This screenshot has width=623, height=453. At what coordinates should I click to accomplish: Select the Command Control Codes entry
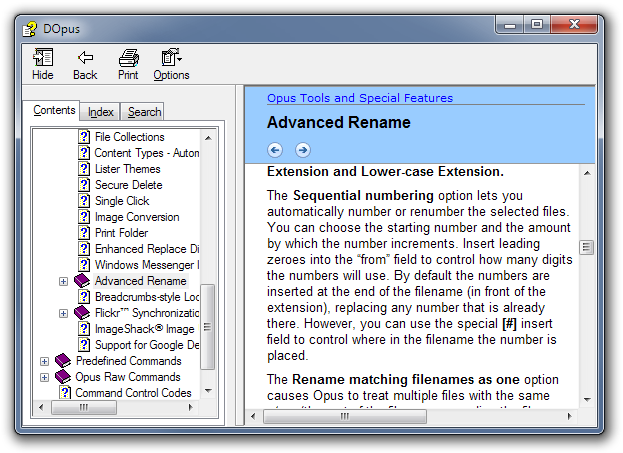tap(134, 393)
